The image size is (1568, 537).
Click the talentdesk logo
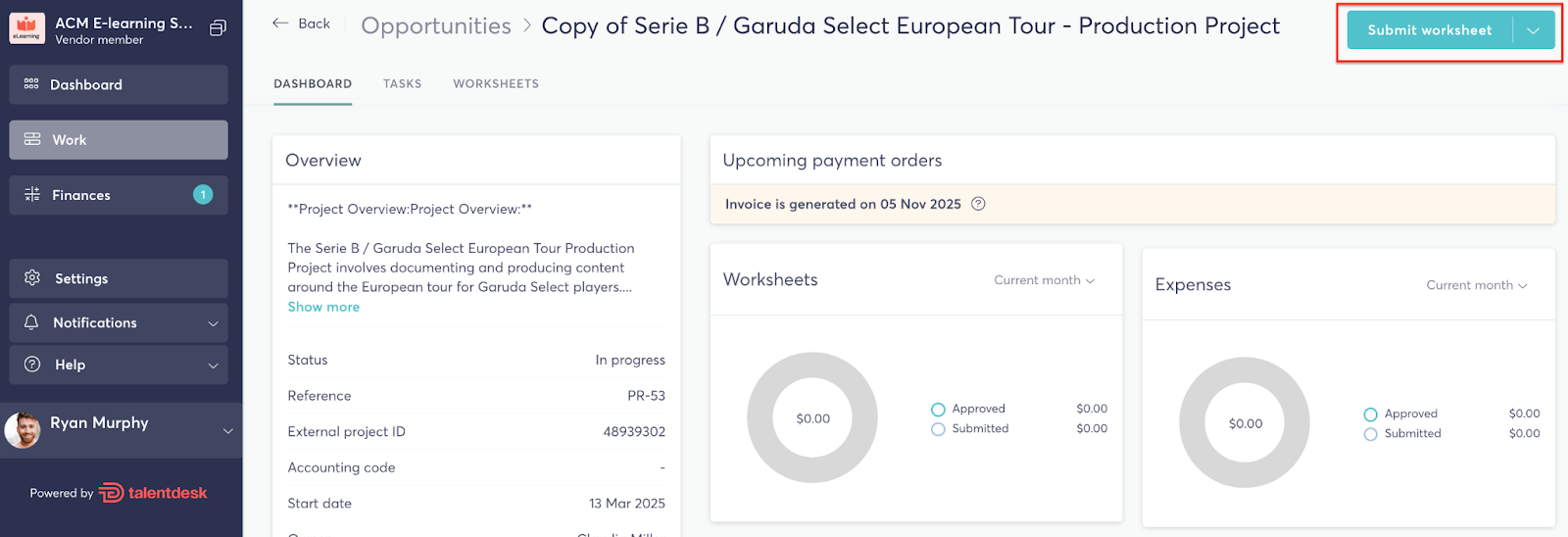153,493
